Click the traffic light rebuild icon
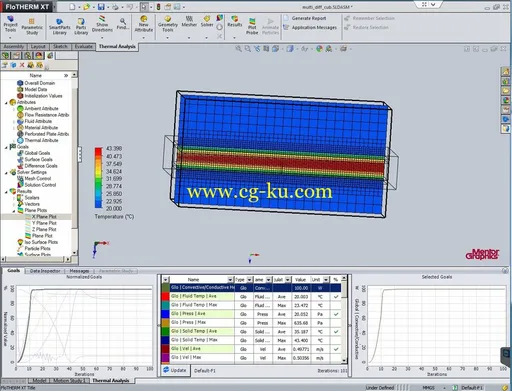Image resolution: width=512 pixels, height=391 pixels. [158, 7]
